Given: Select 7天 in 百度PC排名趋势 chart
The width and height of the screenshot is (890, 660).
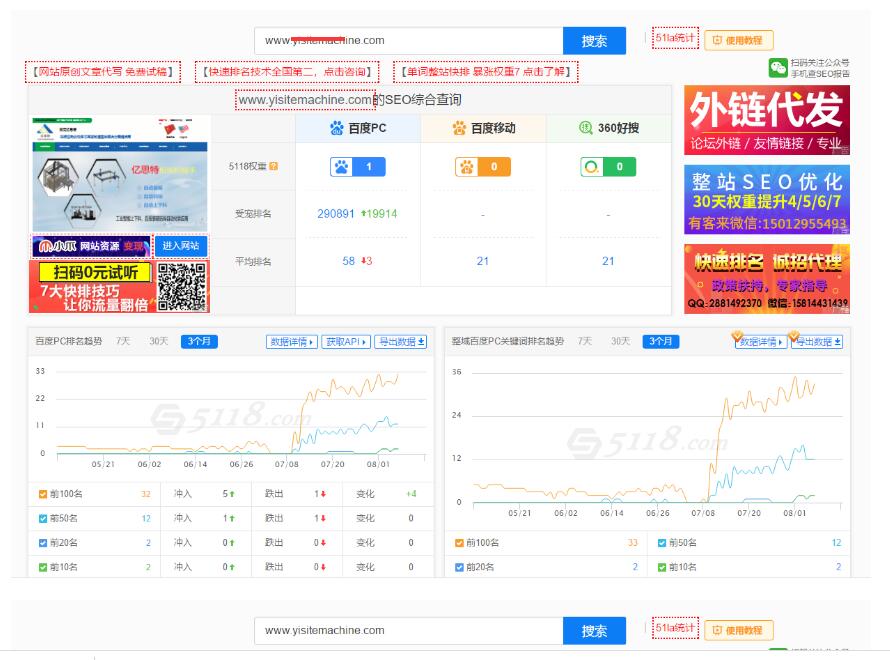Looking at the screenshot, I should (123, 341).
